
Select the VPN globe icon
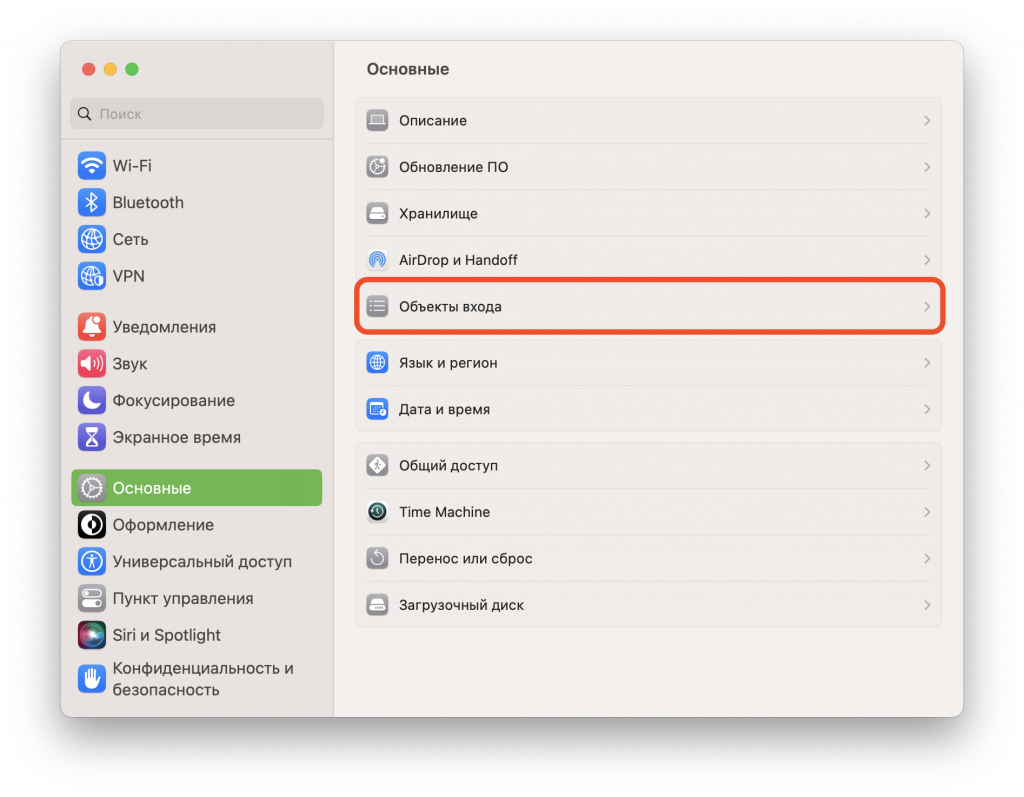(92, 276)
